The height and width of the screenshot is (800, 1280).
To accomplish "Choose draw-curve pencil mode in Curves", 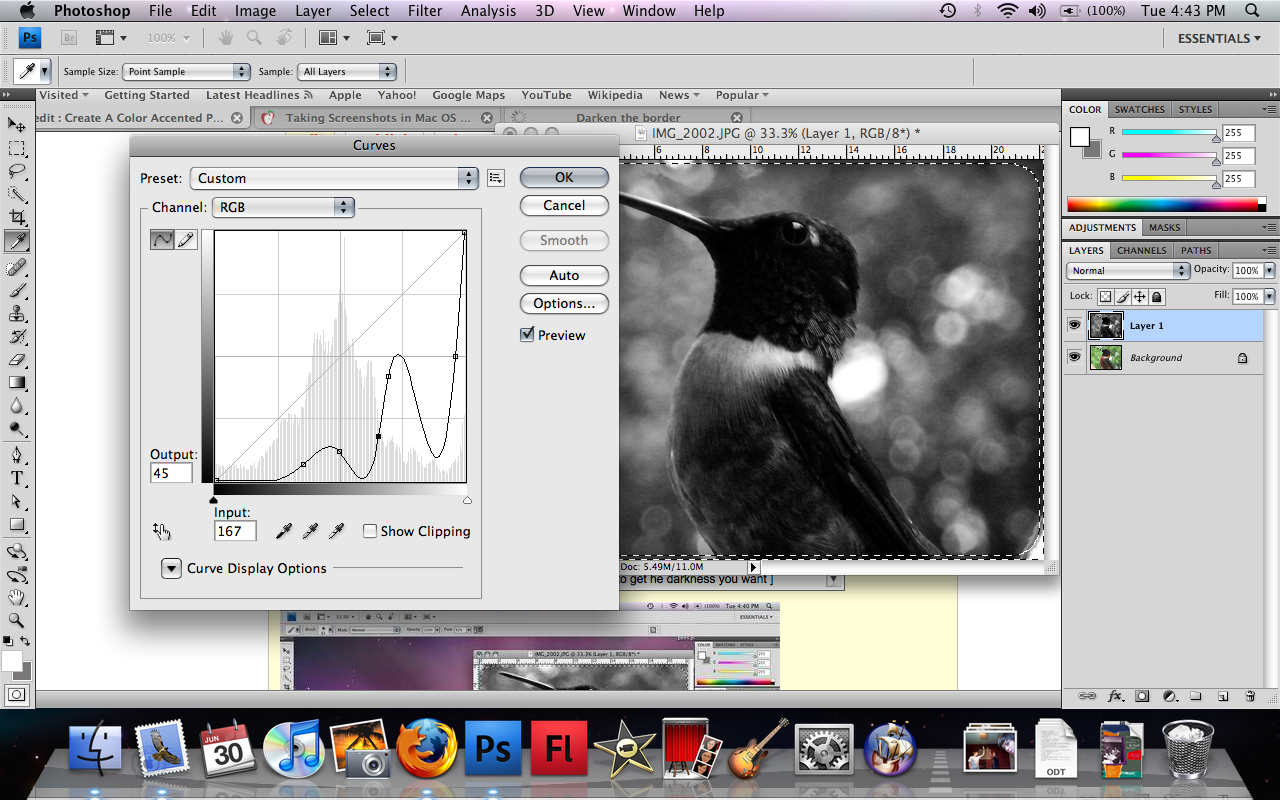I will (x=186, y=240).
